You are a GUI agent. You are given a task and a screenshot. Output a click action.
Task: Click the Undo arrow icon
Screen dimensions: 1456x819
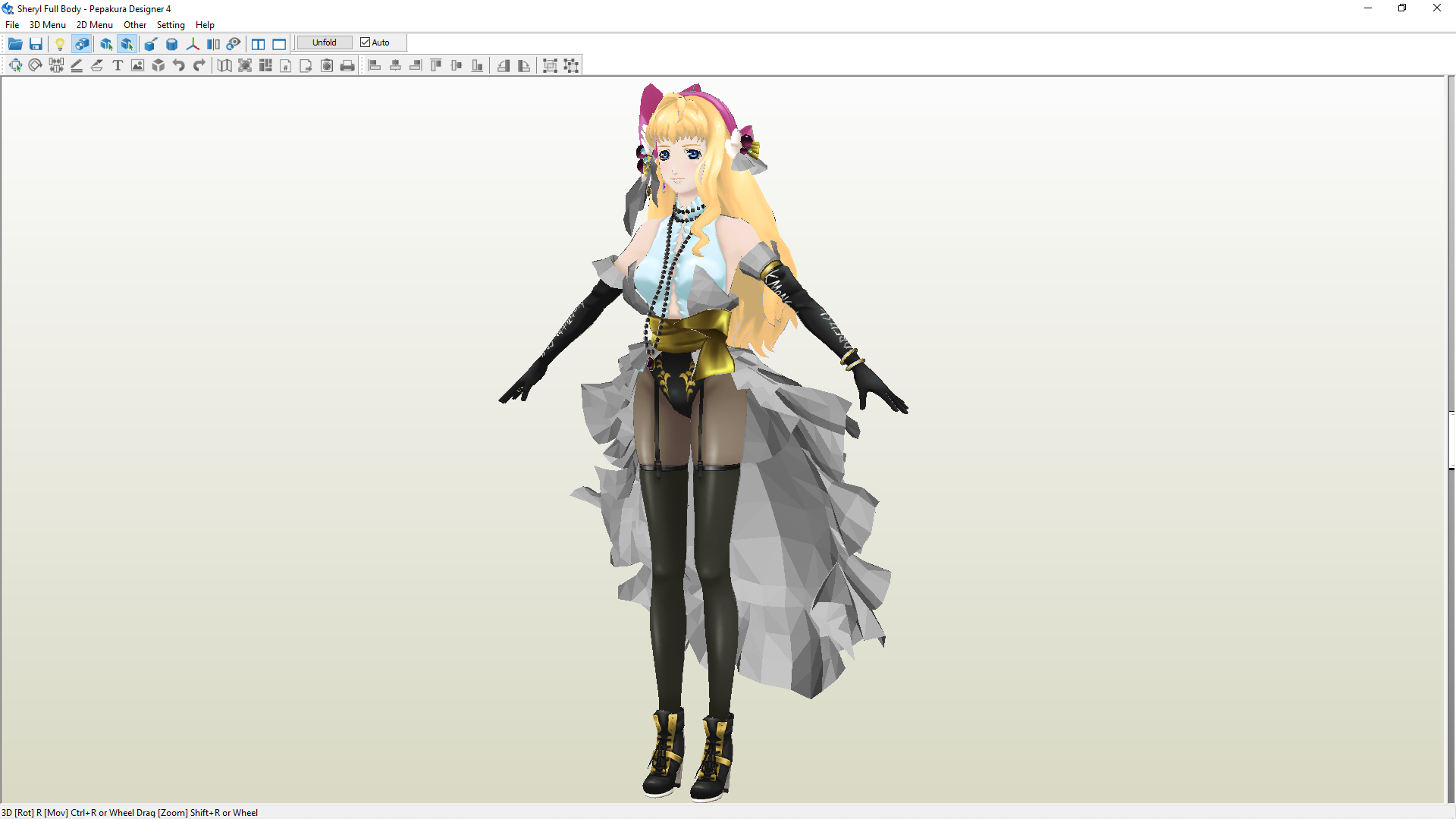179,65
